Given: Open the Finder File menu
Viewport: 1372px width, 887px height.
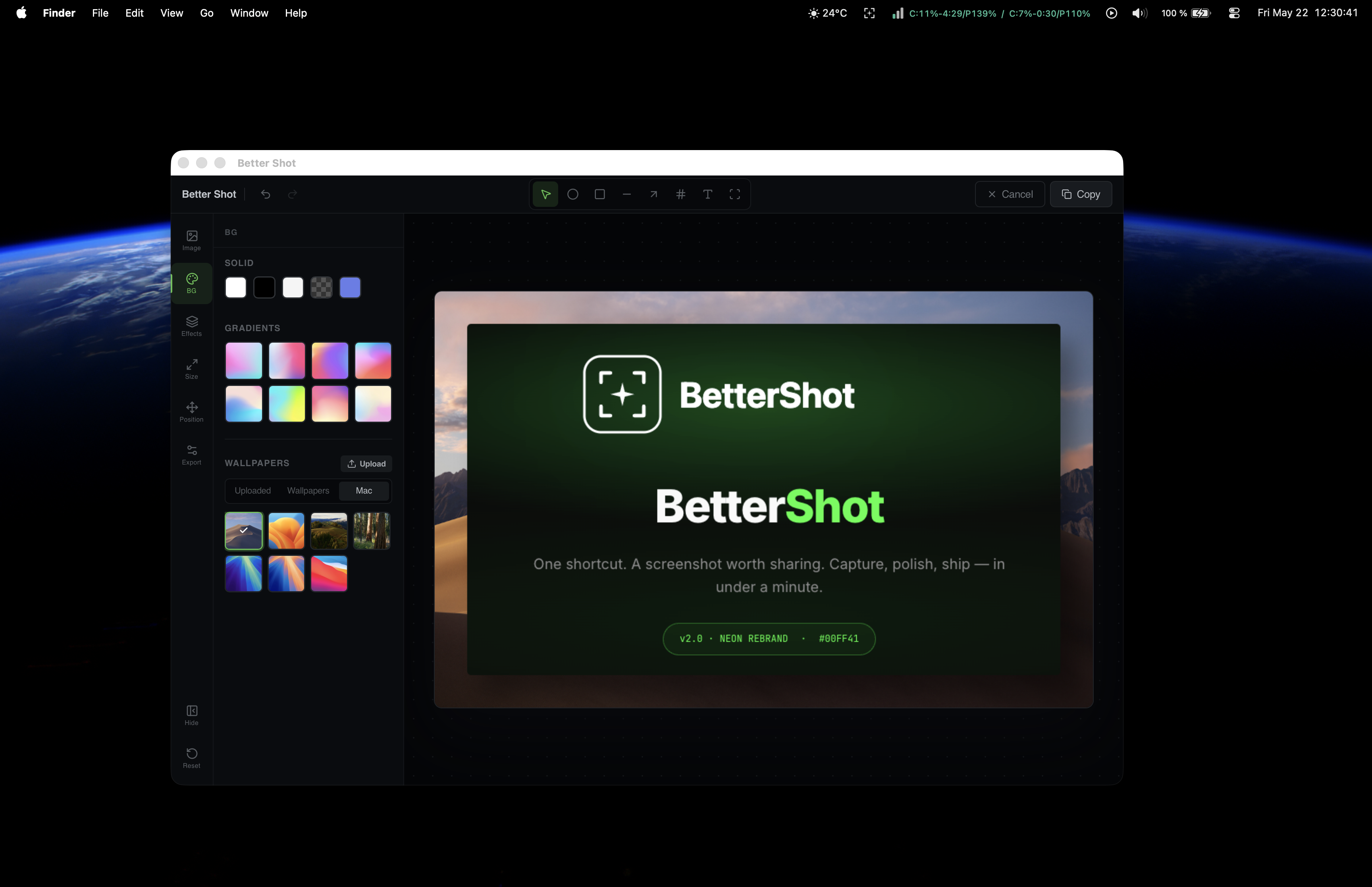Looking at the screenshot, I should (100, 13).
